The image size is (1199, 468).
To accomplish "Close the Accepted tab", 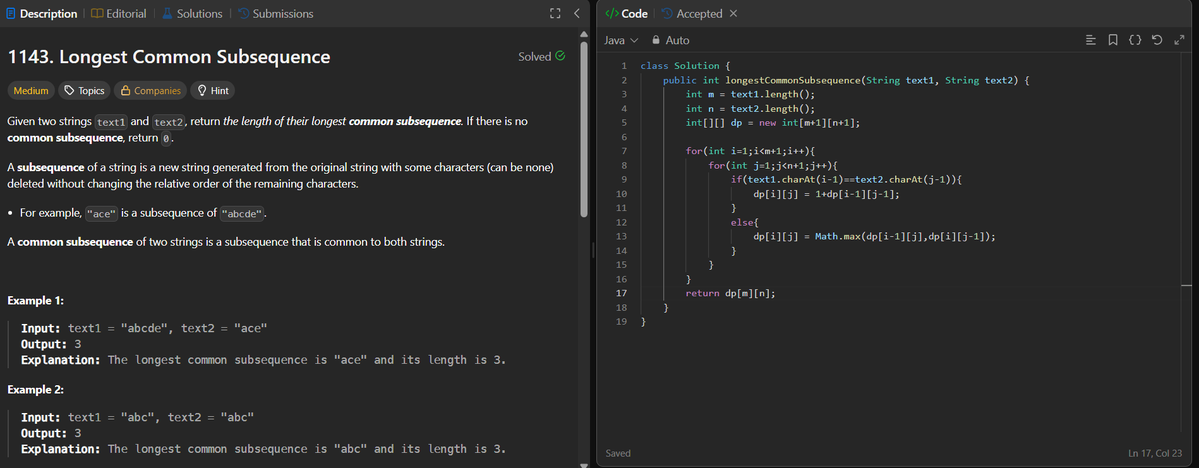I will [733, 14].
